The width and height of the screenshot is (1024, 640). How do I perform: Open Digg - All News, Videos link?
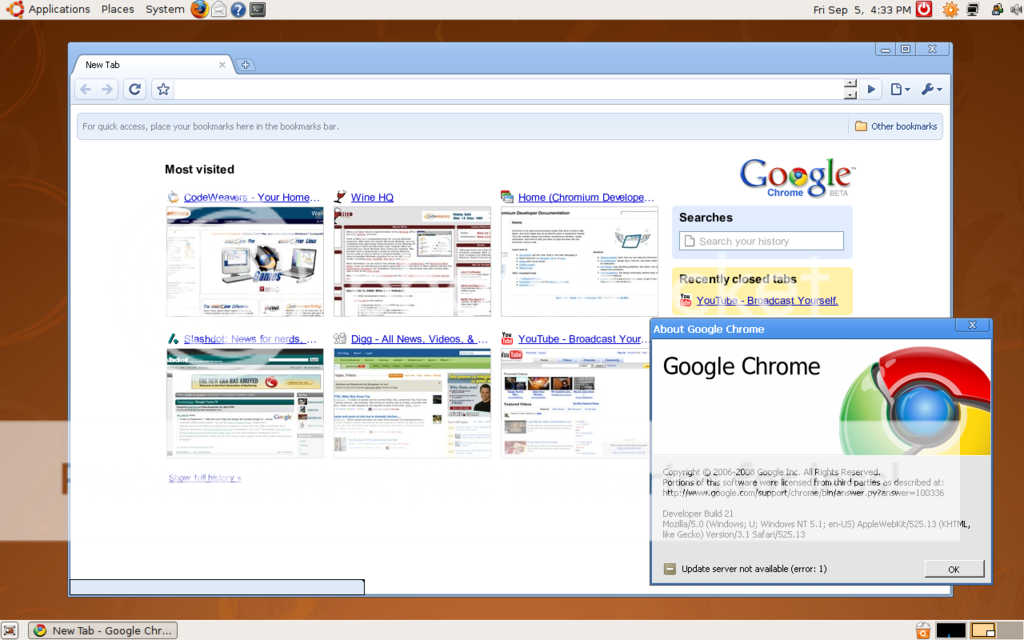(419, 339)
